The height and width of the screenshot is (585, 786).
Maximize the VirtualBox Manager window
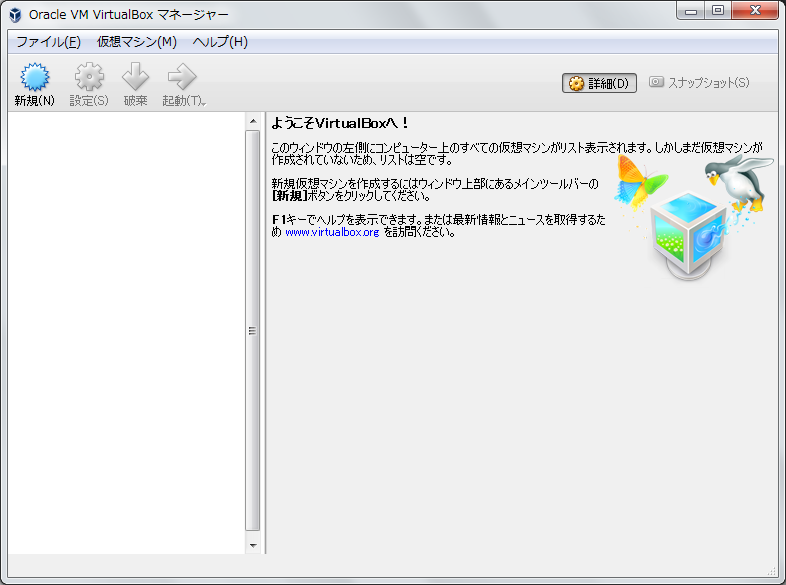pyautogui.click(x=718, y=11)
